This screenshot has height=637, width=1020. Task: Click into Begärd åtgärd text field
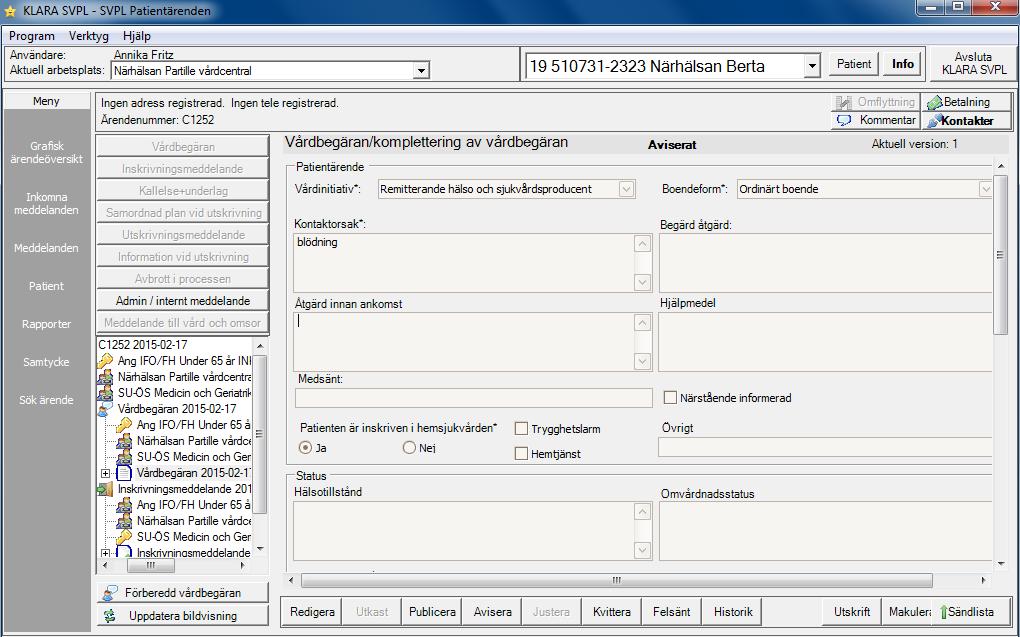click(x=825, y=263)
